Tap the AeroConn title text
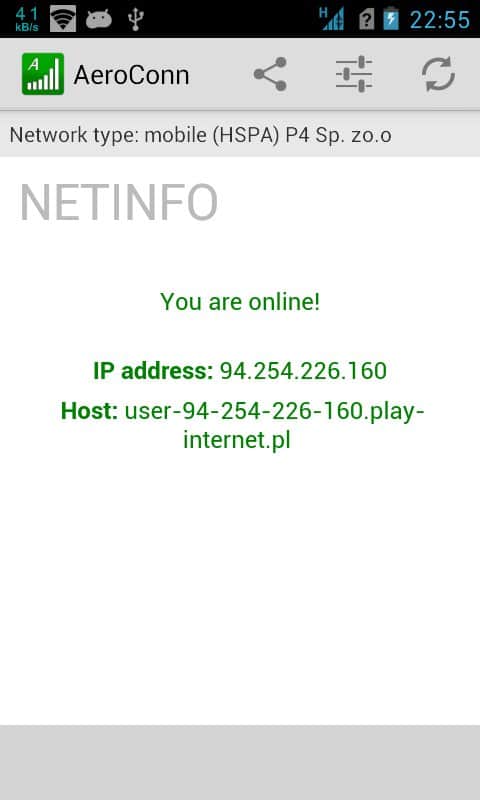The width and height of the screenshot is (480, 800). [x=131, y=76]
